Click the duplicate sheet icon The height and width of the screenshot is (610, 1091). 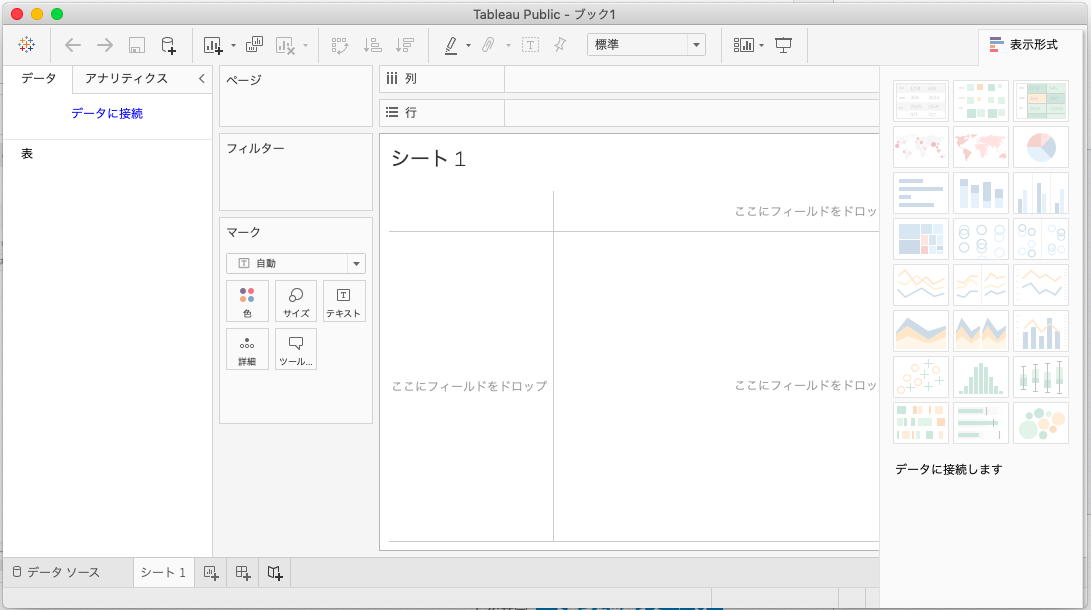pos(254,45)
